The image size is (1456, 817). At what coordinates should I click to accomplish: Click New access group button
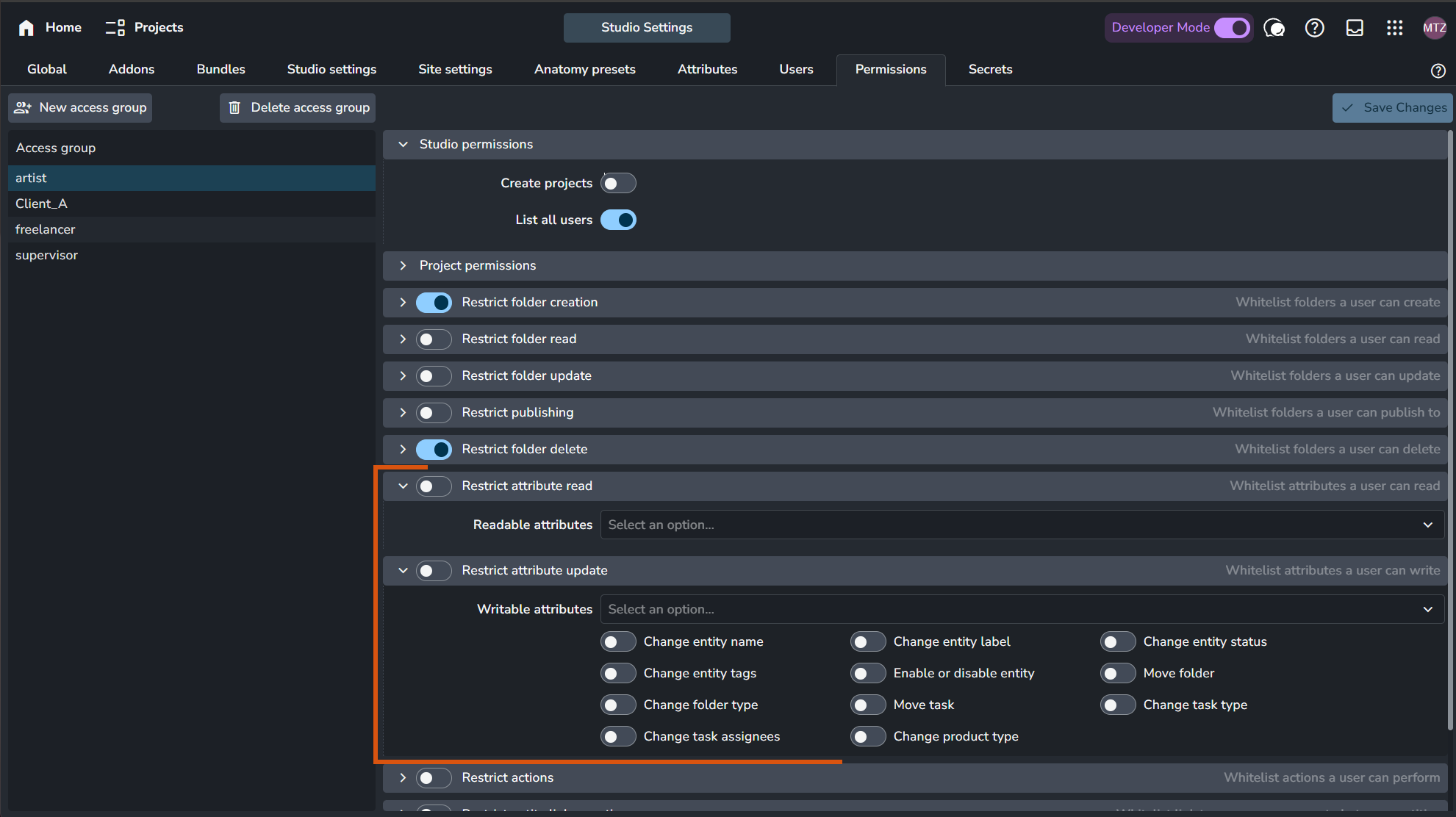tap(80, 108)
